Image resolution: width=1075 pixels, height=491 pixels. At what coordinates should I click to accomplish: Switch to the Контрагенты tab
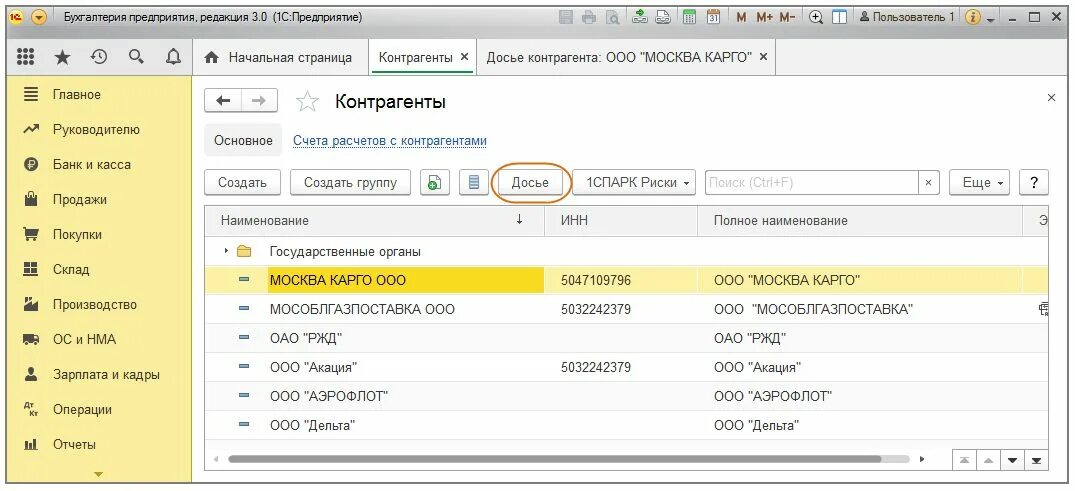[x=415, y=58]
